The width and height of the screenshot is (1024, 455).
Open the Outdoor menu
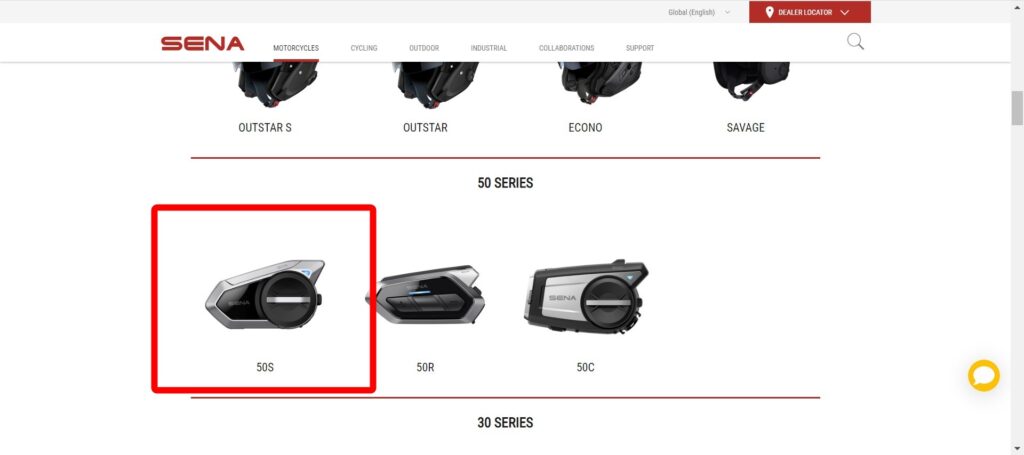pyautogui.click(x=424, y=48)
